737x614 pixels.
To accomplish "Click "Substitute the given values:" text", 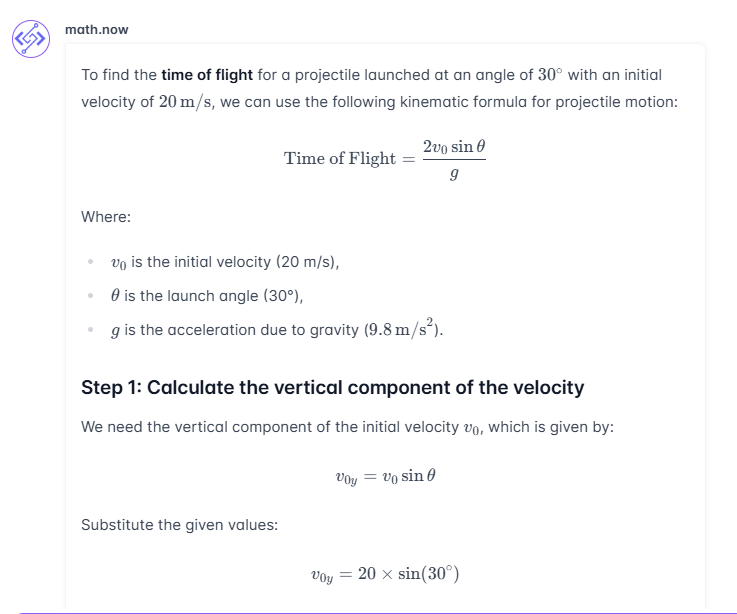I will tap(178, 524).
